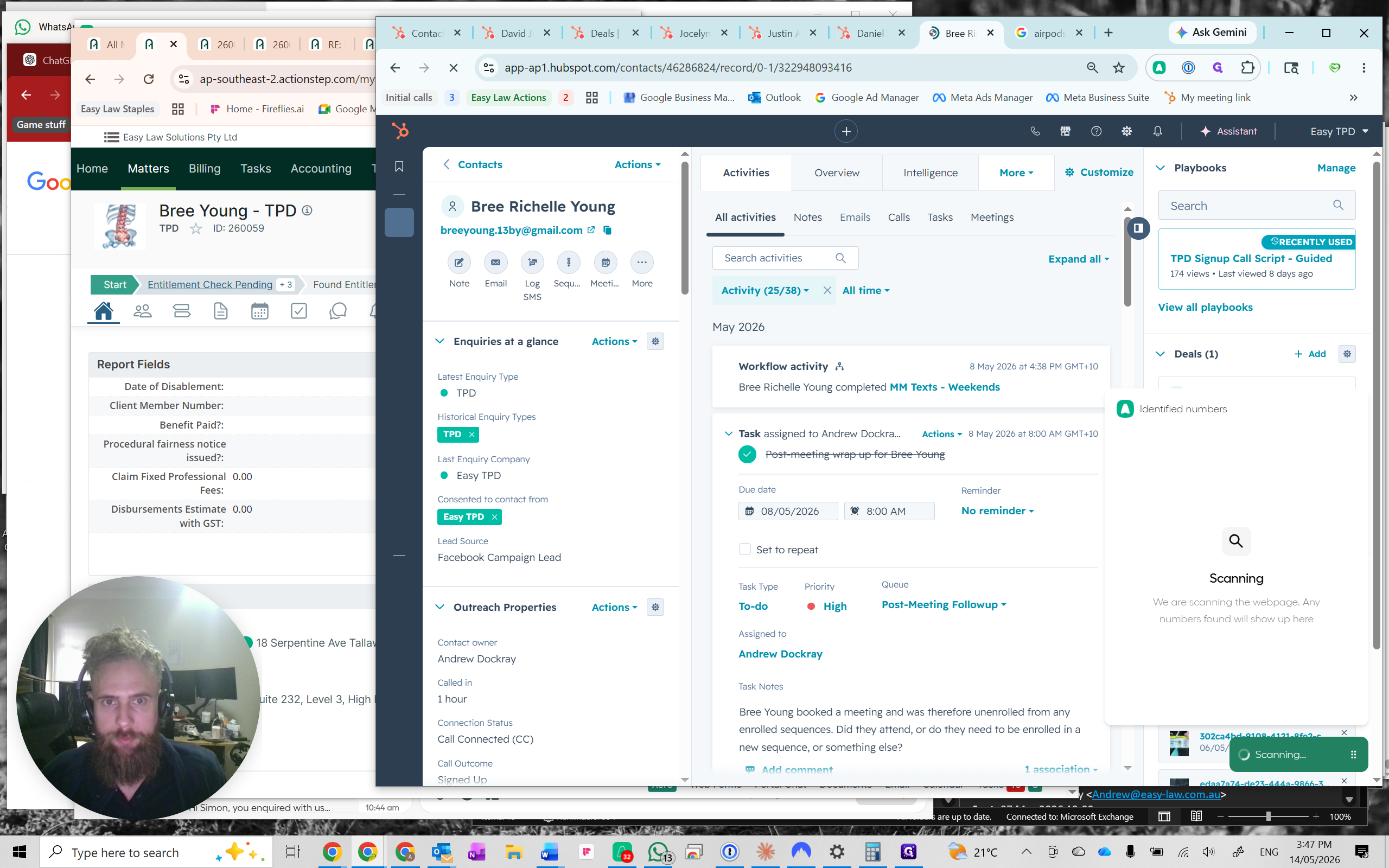Collapse the Outreach Properties section

pyautogui.click(x=439, y=607)
